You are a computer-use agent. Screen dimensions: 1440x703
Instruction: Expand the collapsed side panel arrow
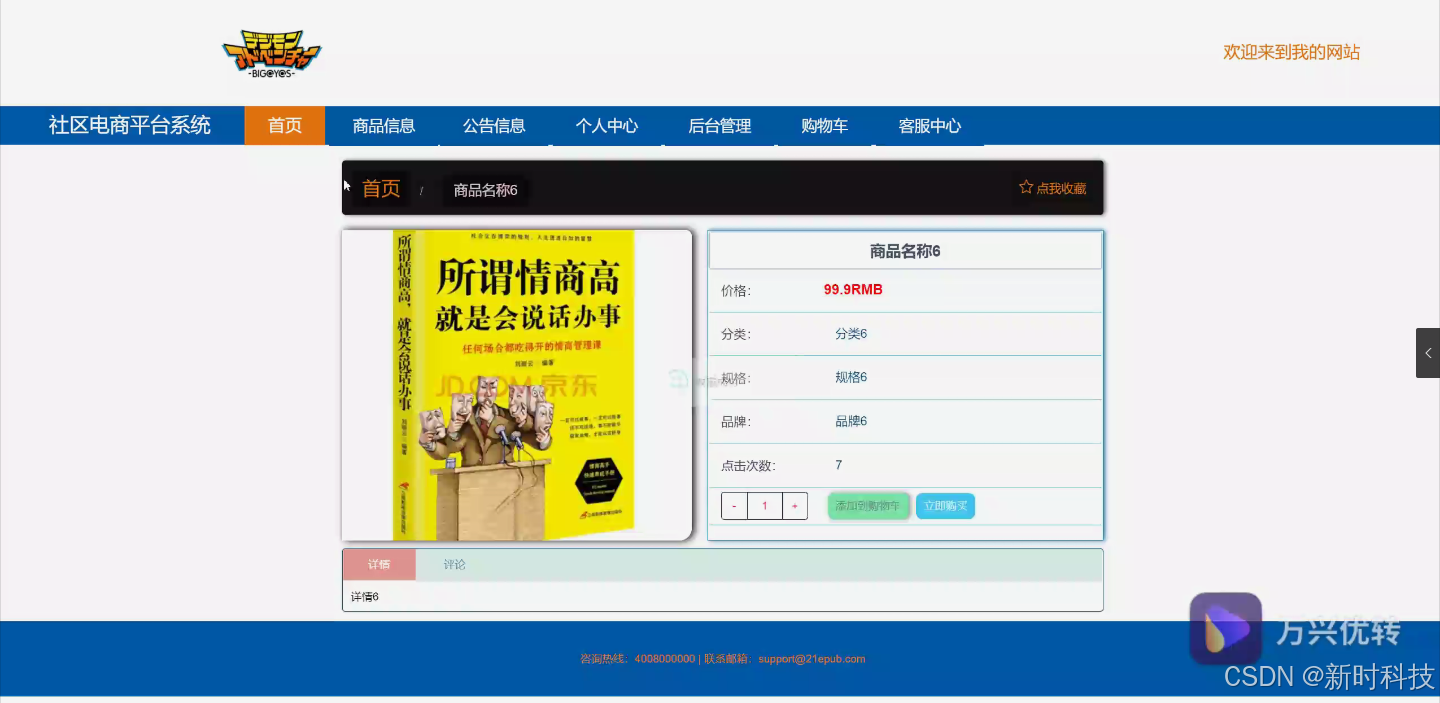click(x=1428, y=353)
